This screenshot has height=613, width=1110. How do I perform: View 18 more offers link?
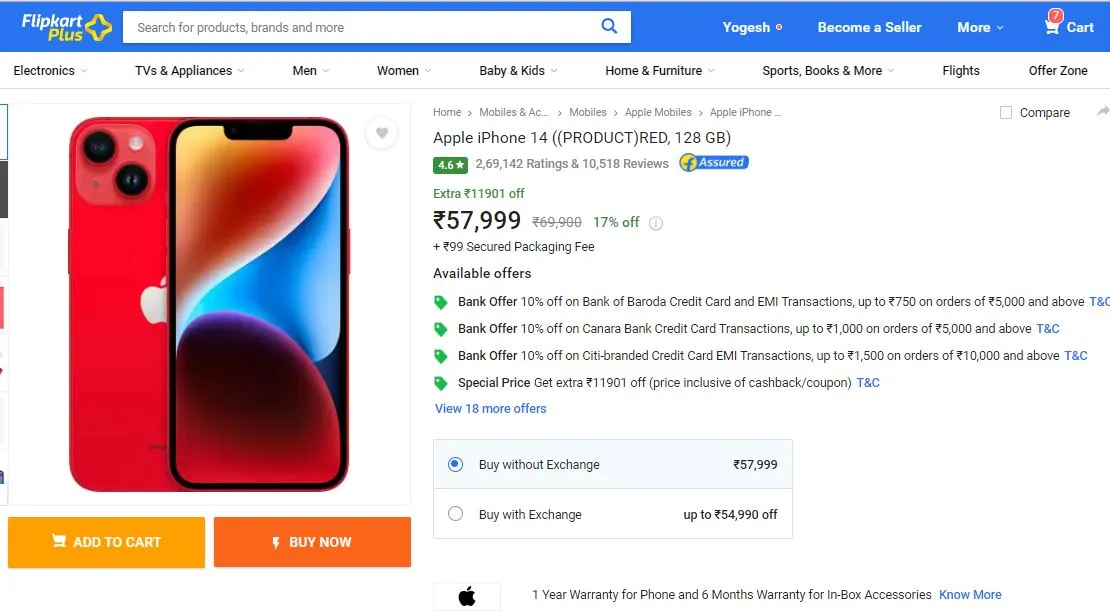pyautogui.click(x=491, y=408)
